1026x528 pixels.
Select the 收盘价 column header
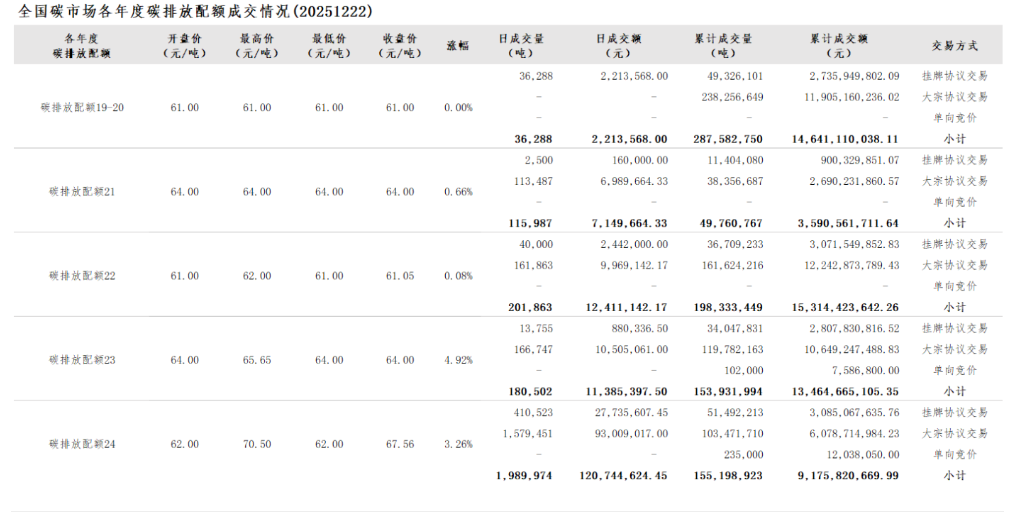pyautogui.click(x=400, y=46)
